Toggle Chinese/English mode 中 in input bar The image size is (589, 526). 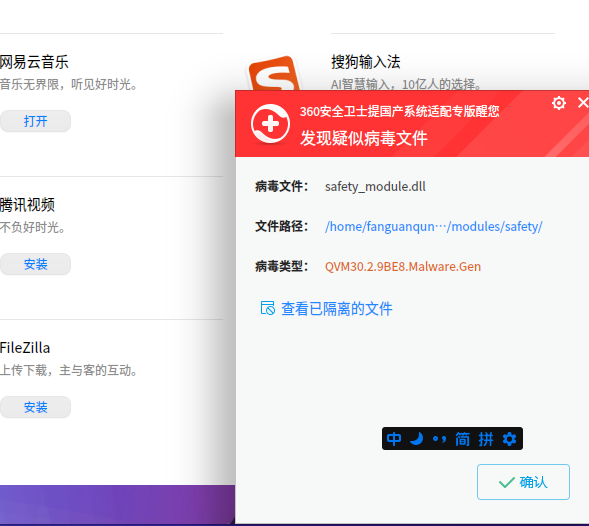click(394, 439)
